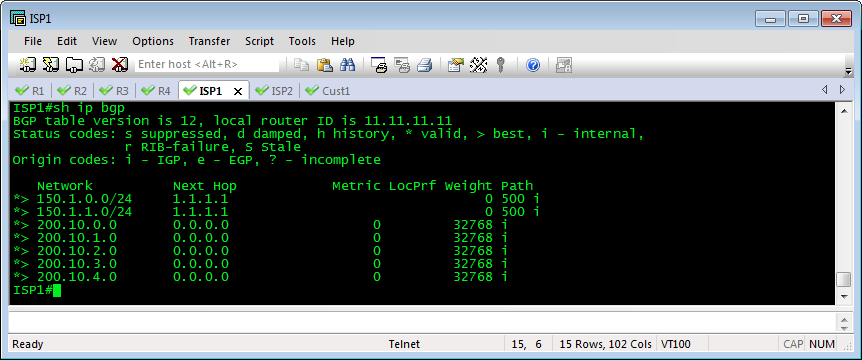Open the Options menu
Screen dimensions: 862x360
153,41
